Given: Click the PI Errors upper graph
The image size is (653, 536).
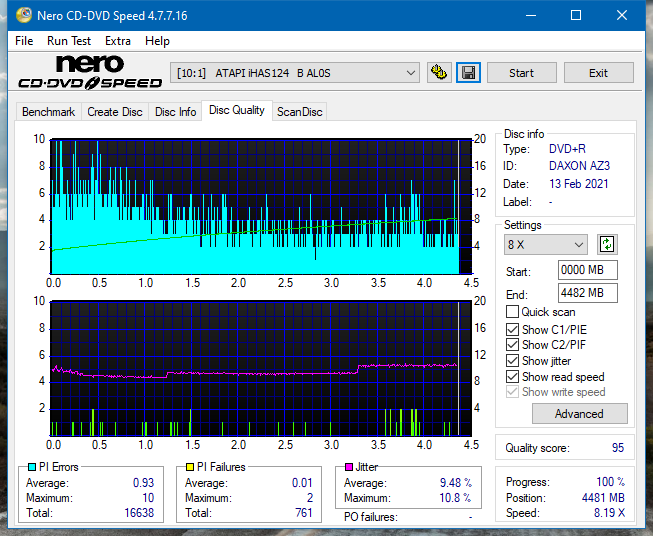Looking at the screenshot, I should pyautogui.click(x=261, y=207).
